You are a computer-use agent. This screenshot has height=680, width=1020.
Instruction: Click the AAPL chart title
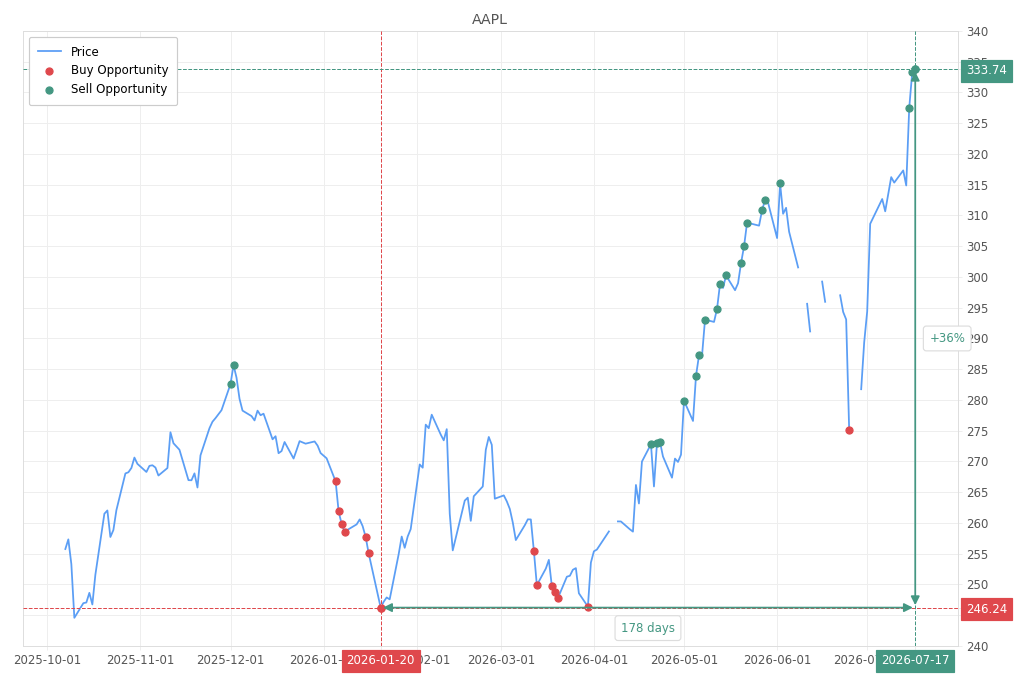coord(489,20)
